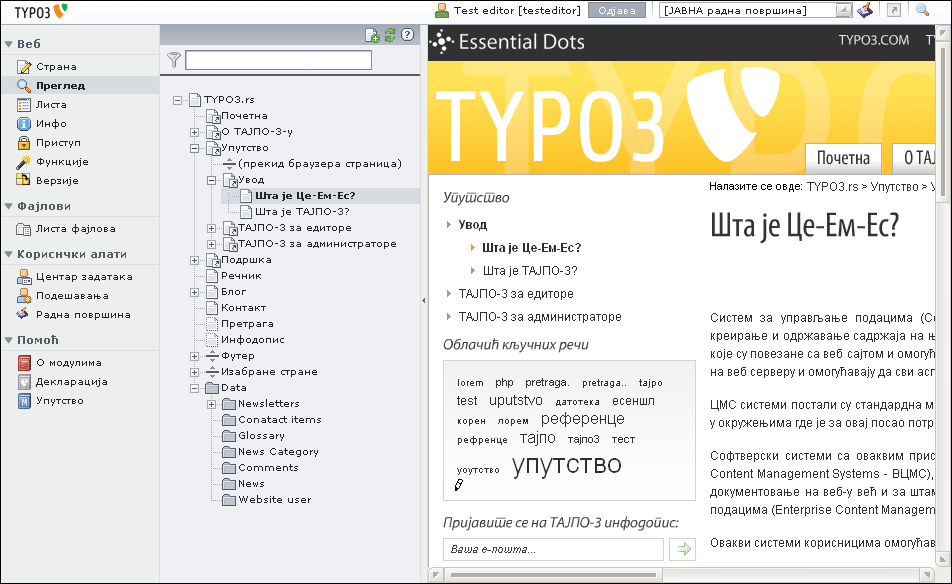Screen dimensions: 952x584
Task: Expand the Блог tree node
Action: [194, 292]
